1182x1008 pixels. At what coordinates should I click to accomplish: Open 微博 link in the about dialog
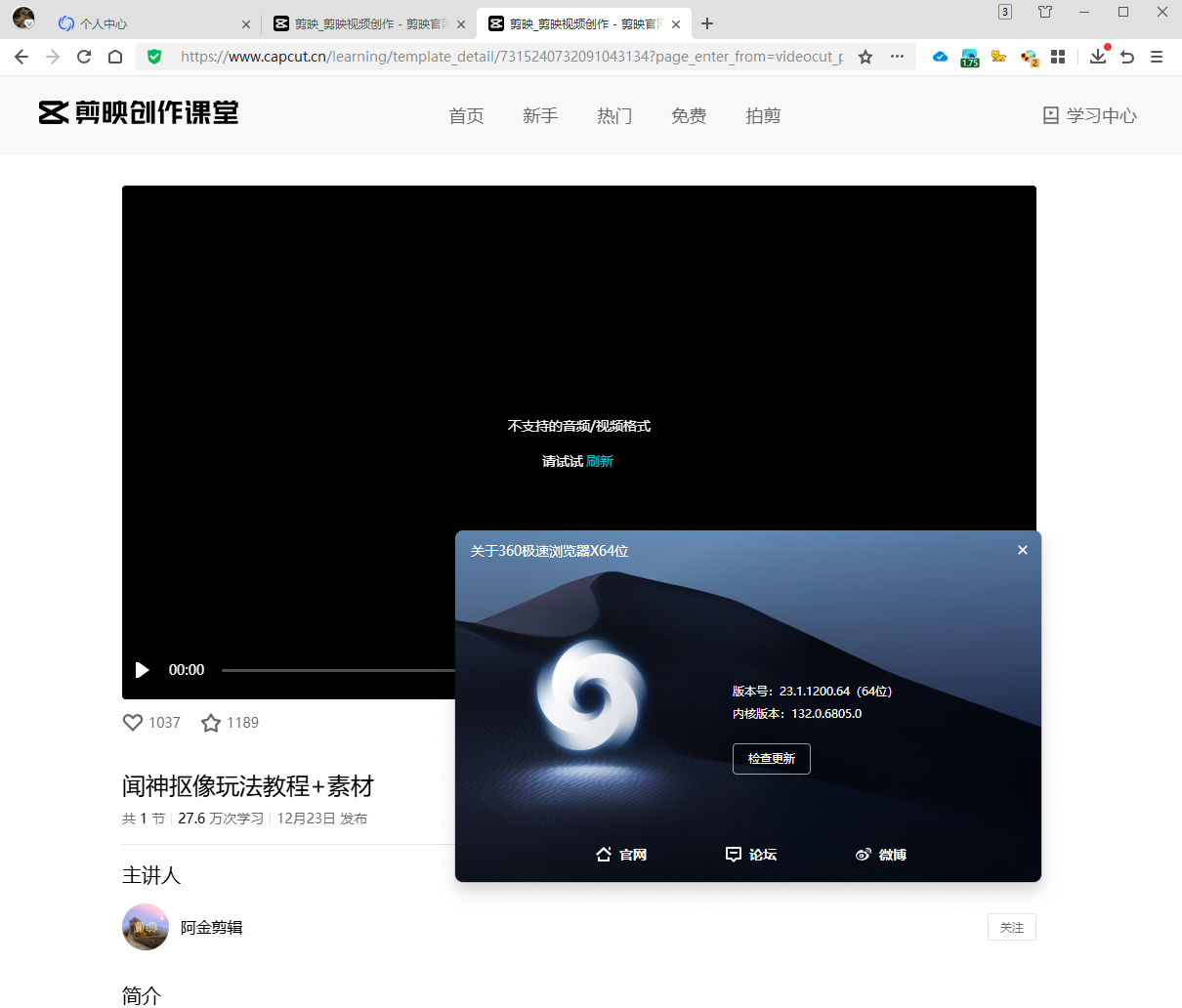tap(881, 855)
